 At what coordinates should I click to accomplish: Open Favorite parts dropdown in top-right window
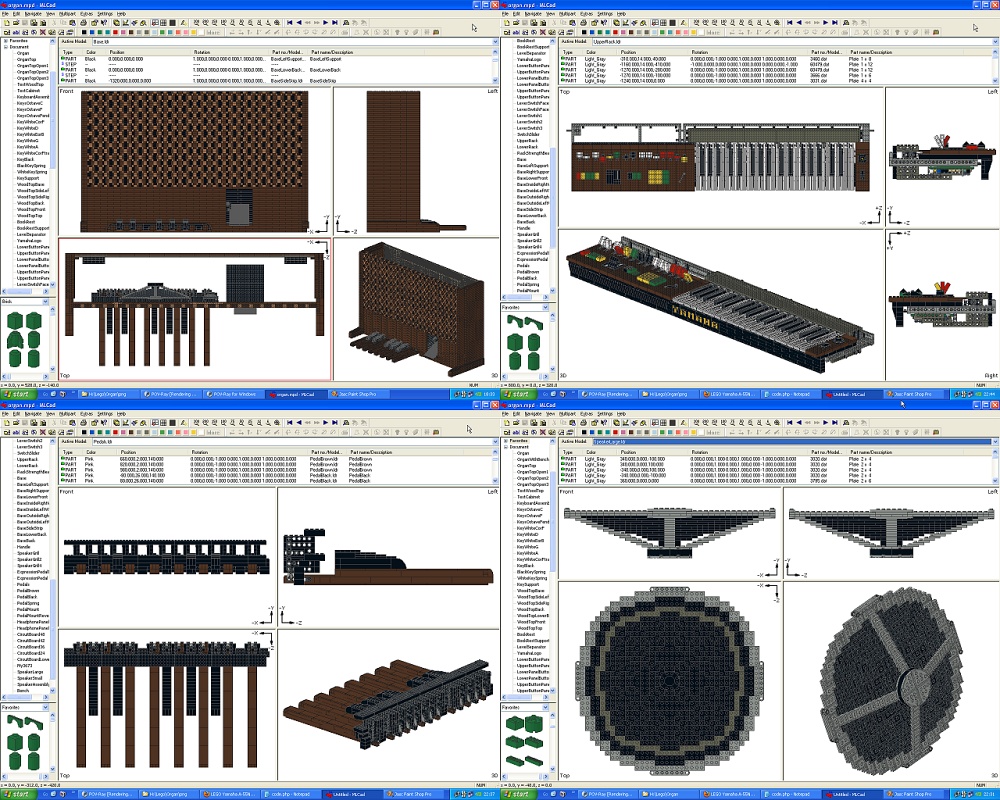tap(545, 307)
